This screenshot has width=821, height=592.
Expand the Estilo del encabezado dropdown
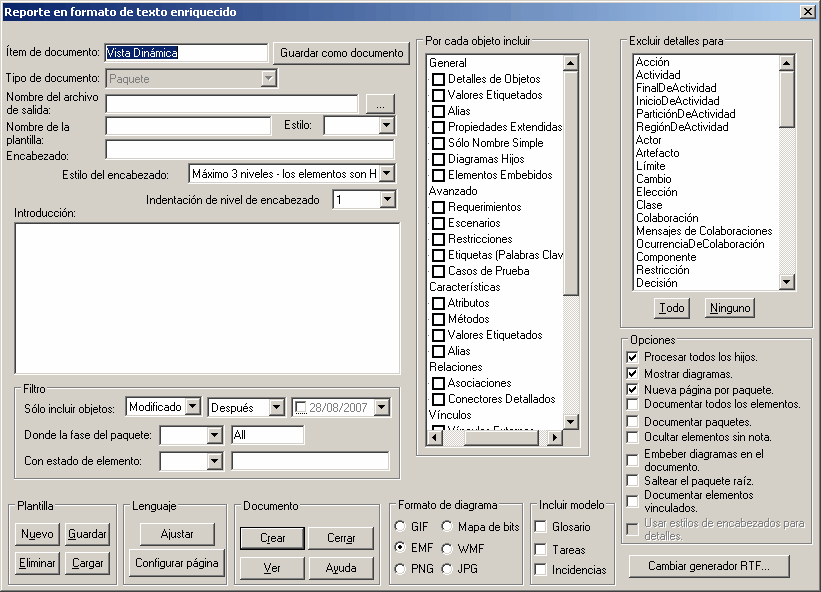(x=386, y=173)
